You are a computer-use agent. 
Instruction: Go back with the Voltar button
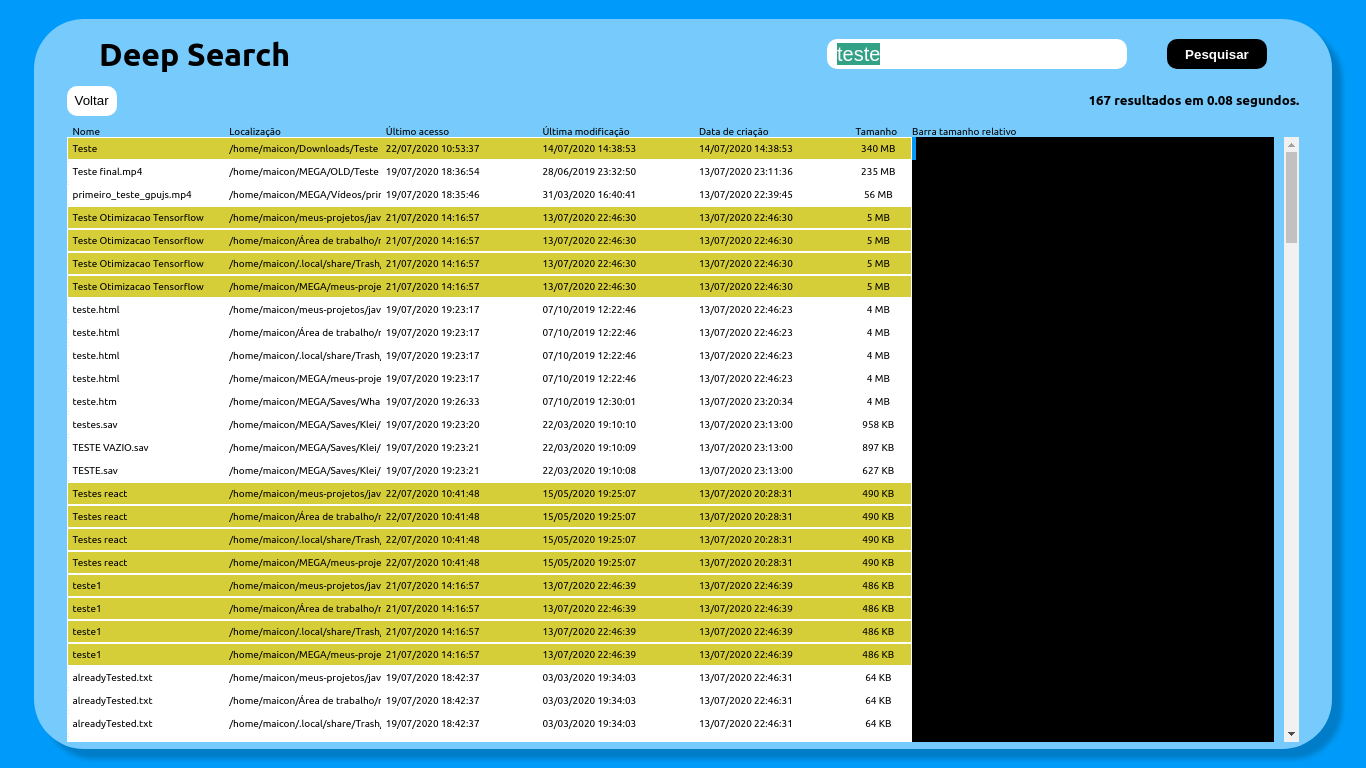[92, 101]
